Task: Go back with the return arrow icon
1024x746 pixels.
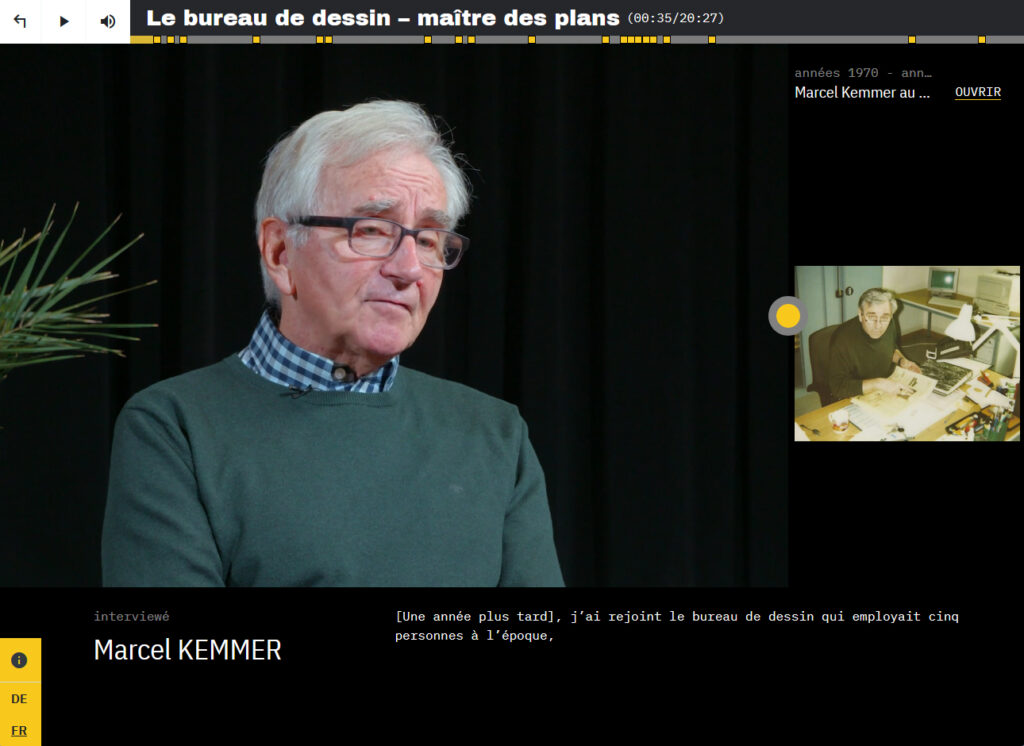Action: point(20,21)
